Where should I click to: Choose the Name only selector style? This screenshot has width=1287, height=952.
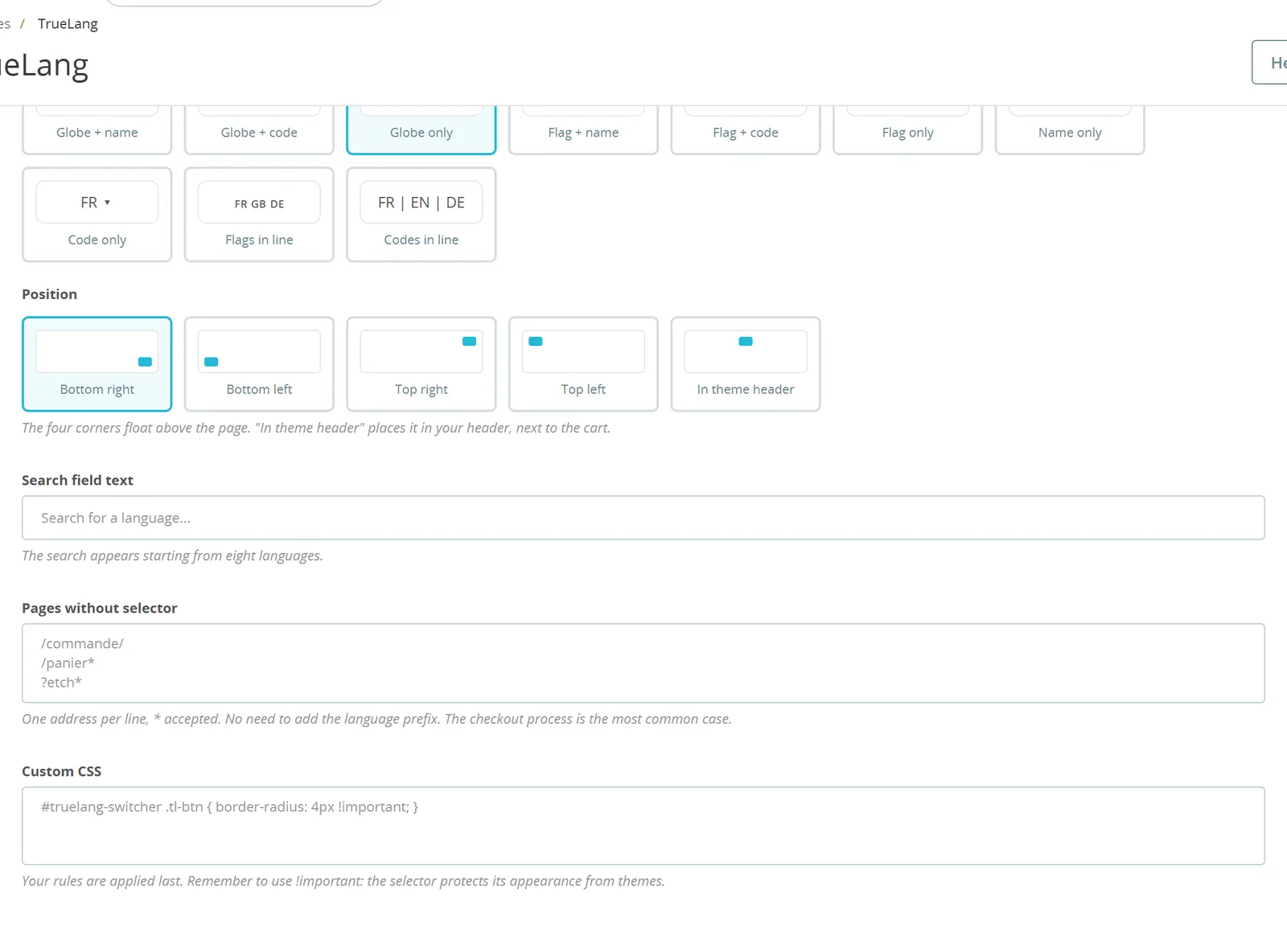[1070, 130]
